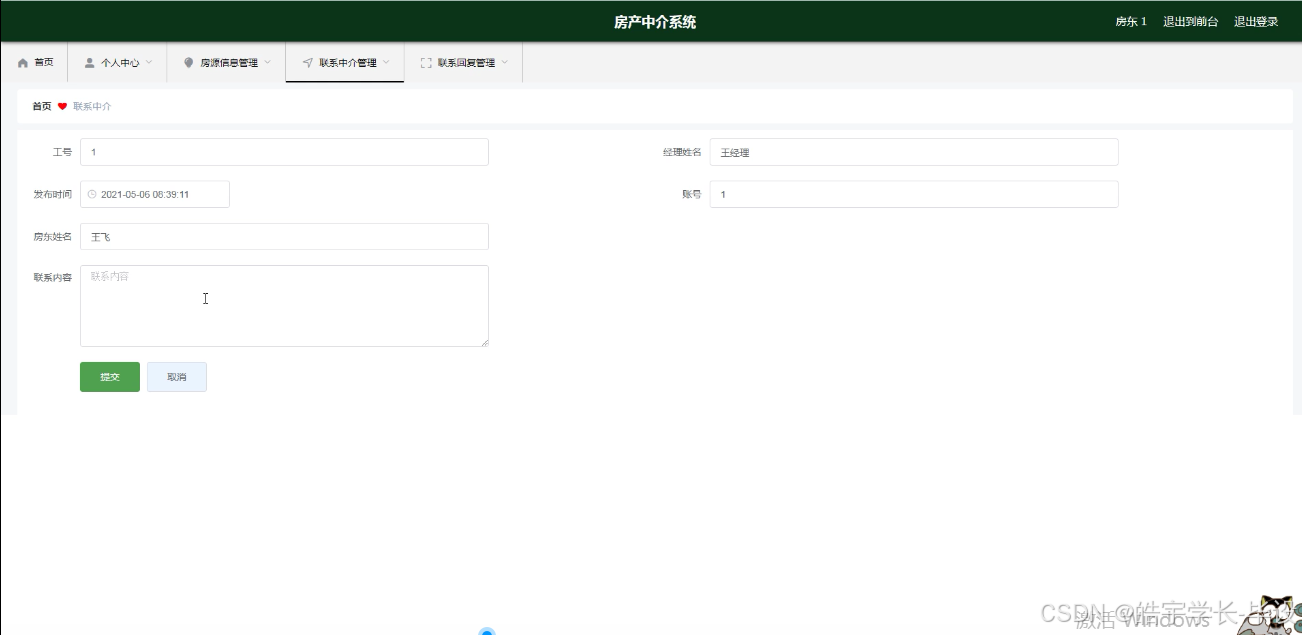The height and width of the screenshot is (635, 1302).
Task: Click the 联系中介 breadcrumb text
Action: (92, 106)
